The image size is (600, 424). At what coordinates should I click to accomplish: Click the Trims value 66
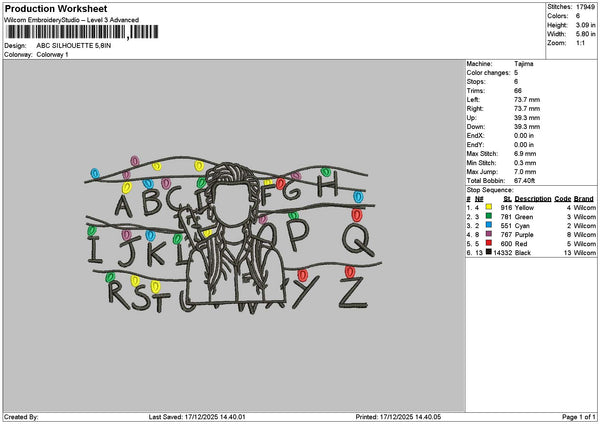click(518, 91)
